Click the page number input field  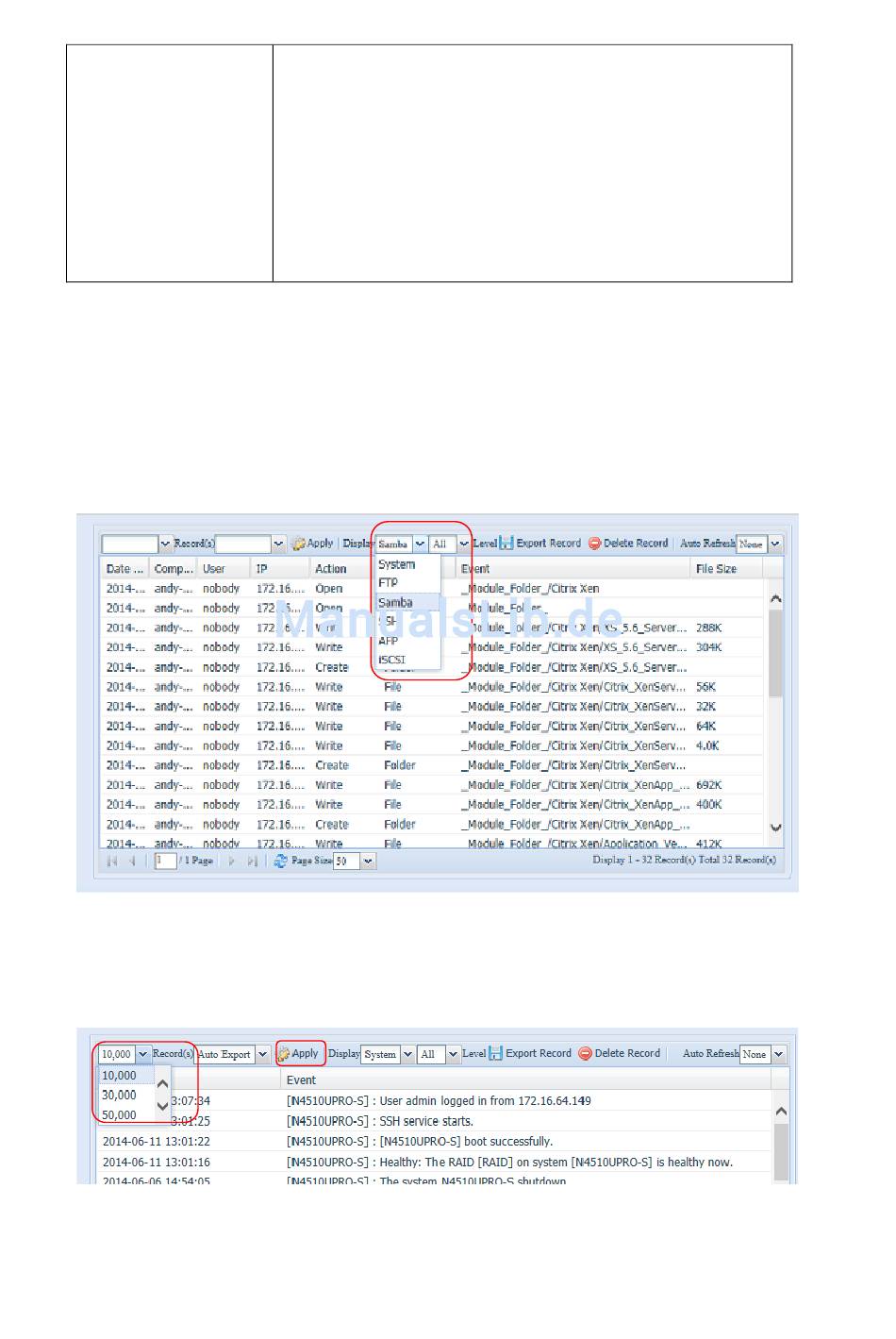click(166, 861)
